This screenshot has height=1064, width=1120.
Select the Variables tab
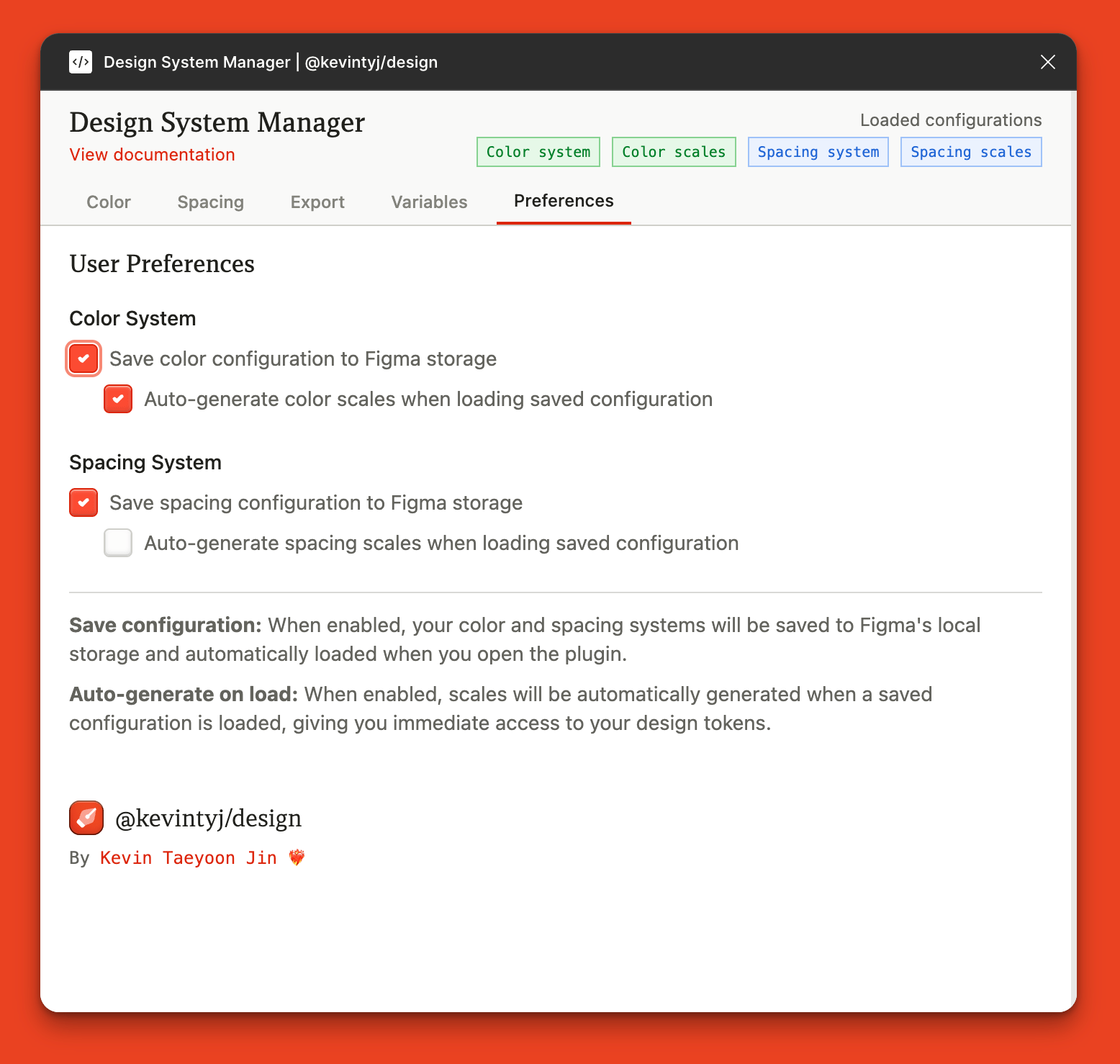click(429, 202)
